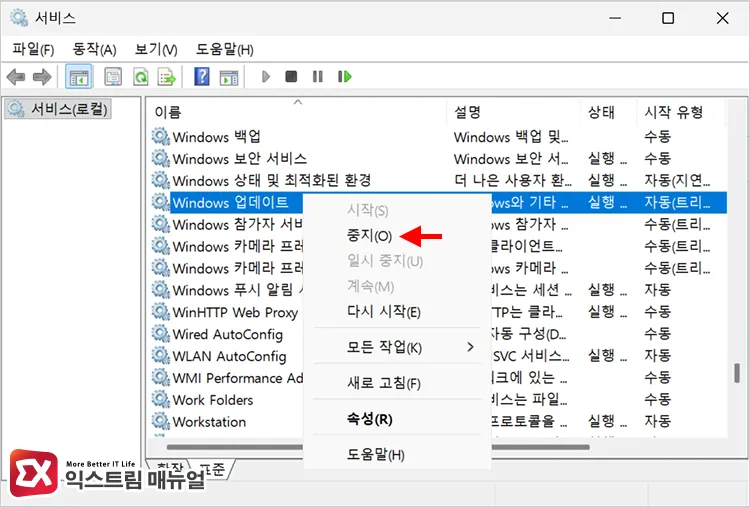Open the 파일(F) menu
Screen dimensions: 750x507
point(33,49)
